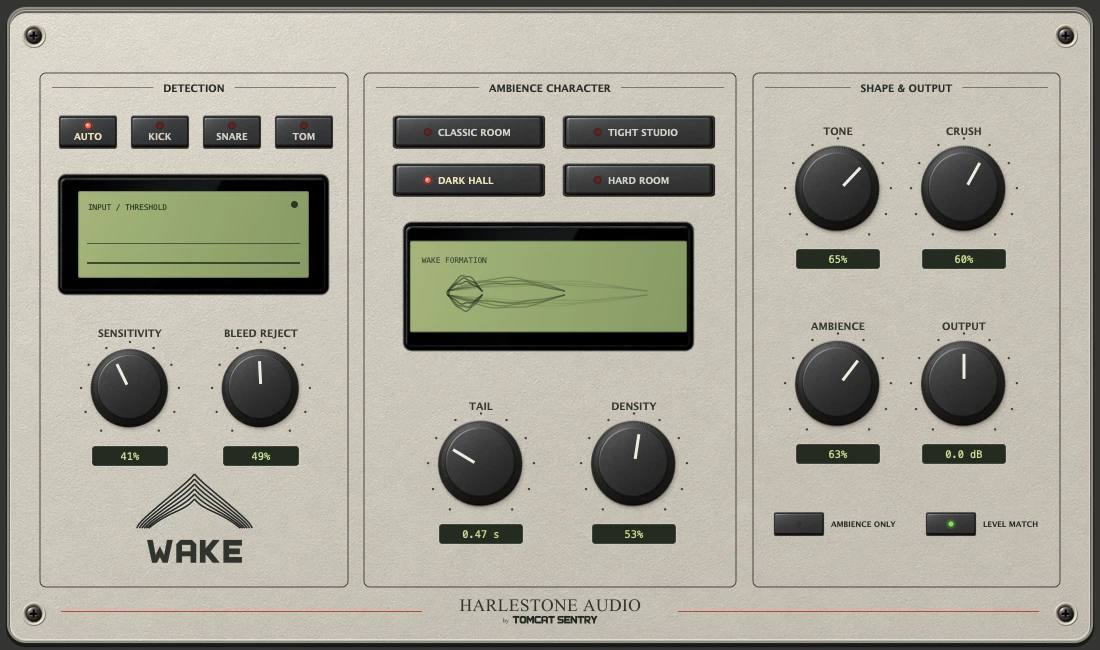Click the HARLESTONE AUDIO brand text
This screenshot has height=650, width=1100.
tap(550, 605)
